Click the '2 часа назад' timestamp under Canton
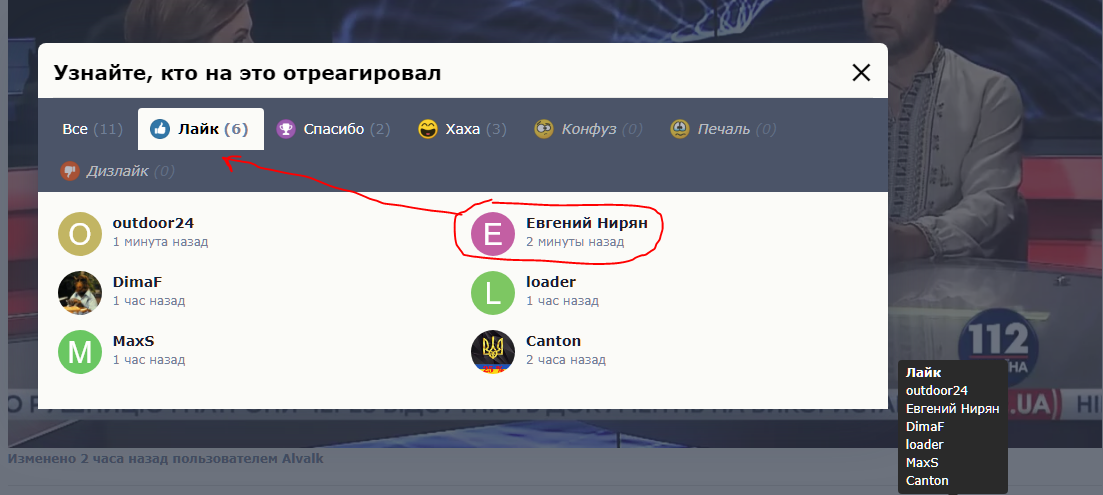Viewport: 1103px width, 495px height. pyautogui.click(x=566, y=360)
